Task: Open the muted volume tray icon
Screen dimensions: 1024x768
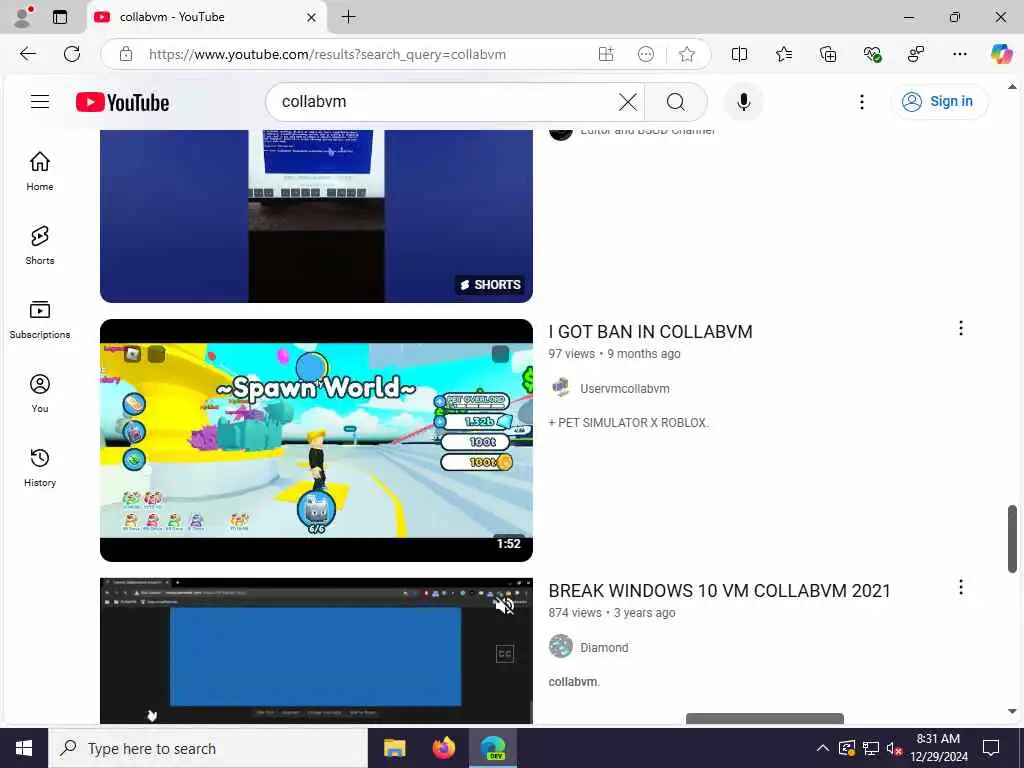Action: (x=894, y=748)
